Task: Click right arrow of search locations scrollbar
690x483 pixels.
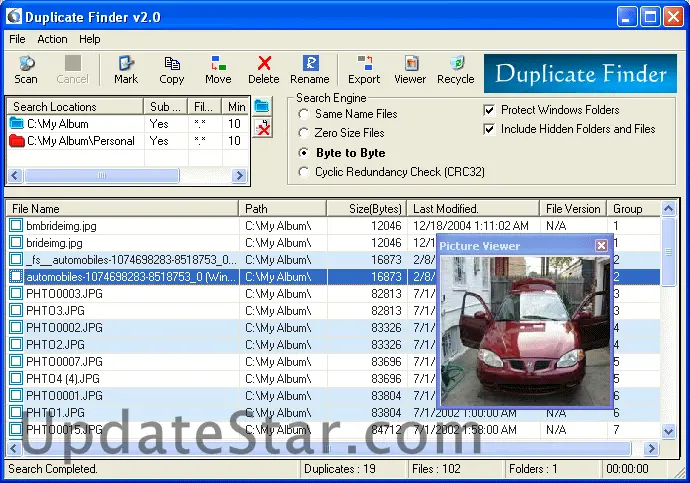Action: point(239,176)
